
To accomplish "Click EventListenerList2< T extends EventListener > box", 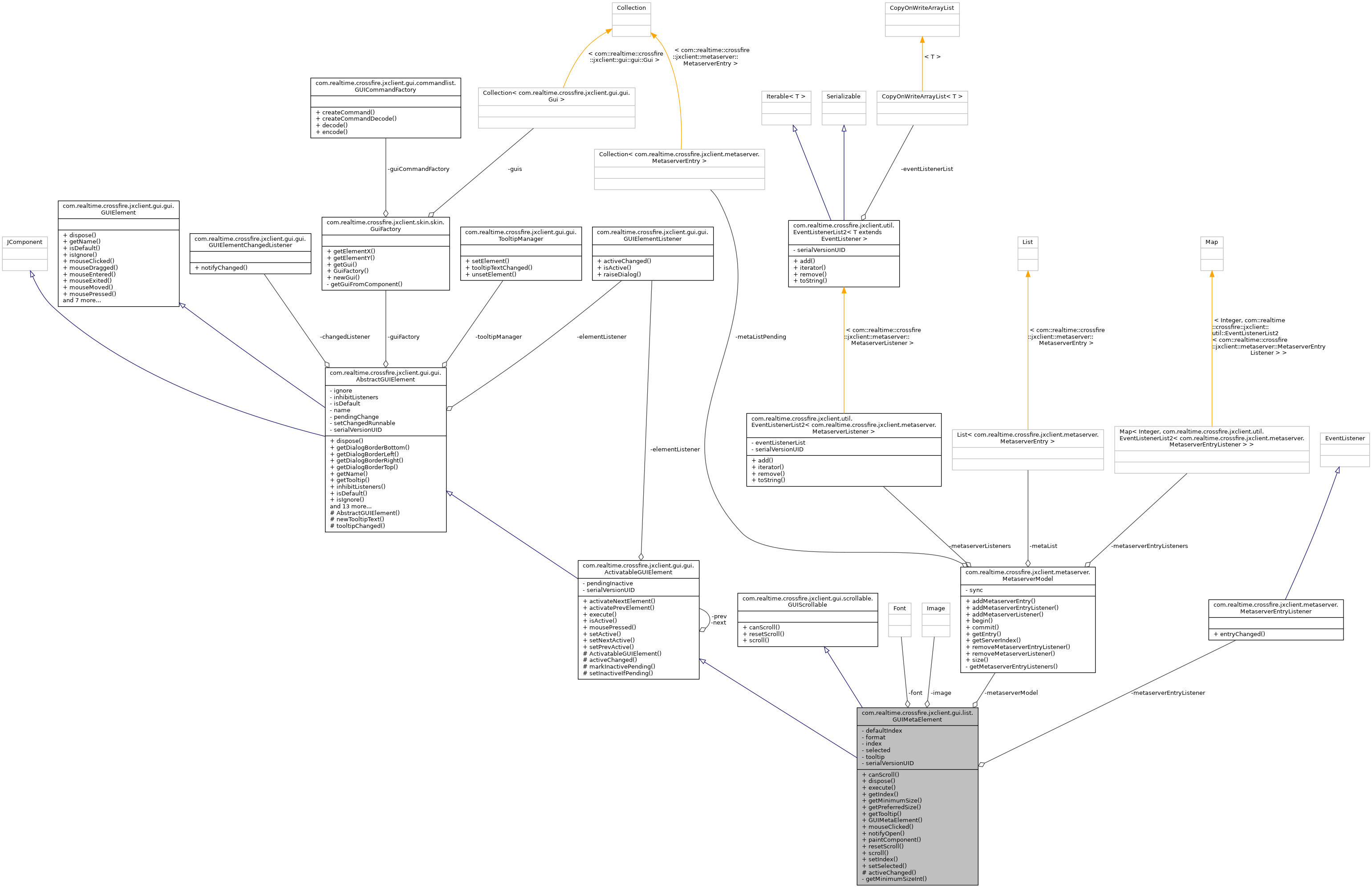I will [x=844, y=254].
